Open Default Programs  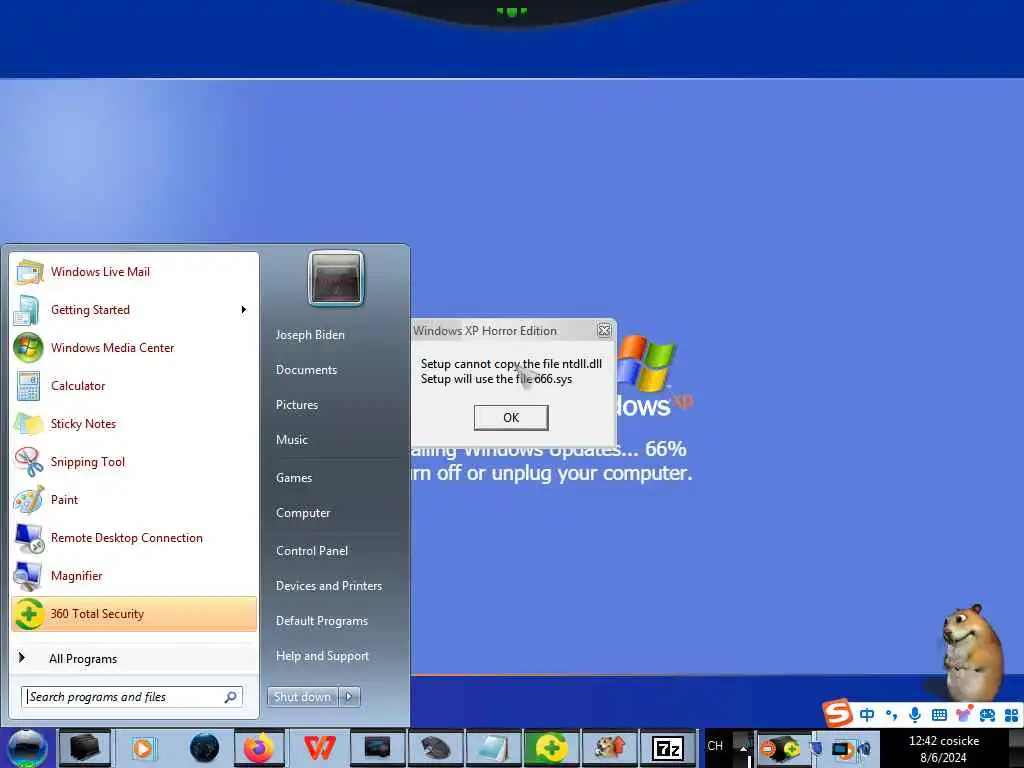(x=321, y=621)
